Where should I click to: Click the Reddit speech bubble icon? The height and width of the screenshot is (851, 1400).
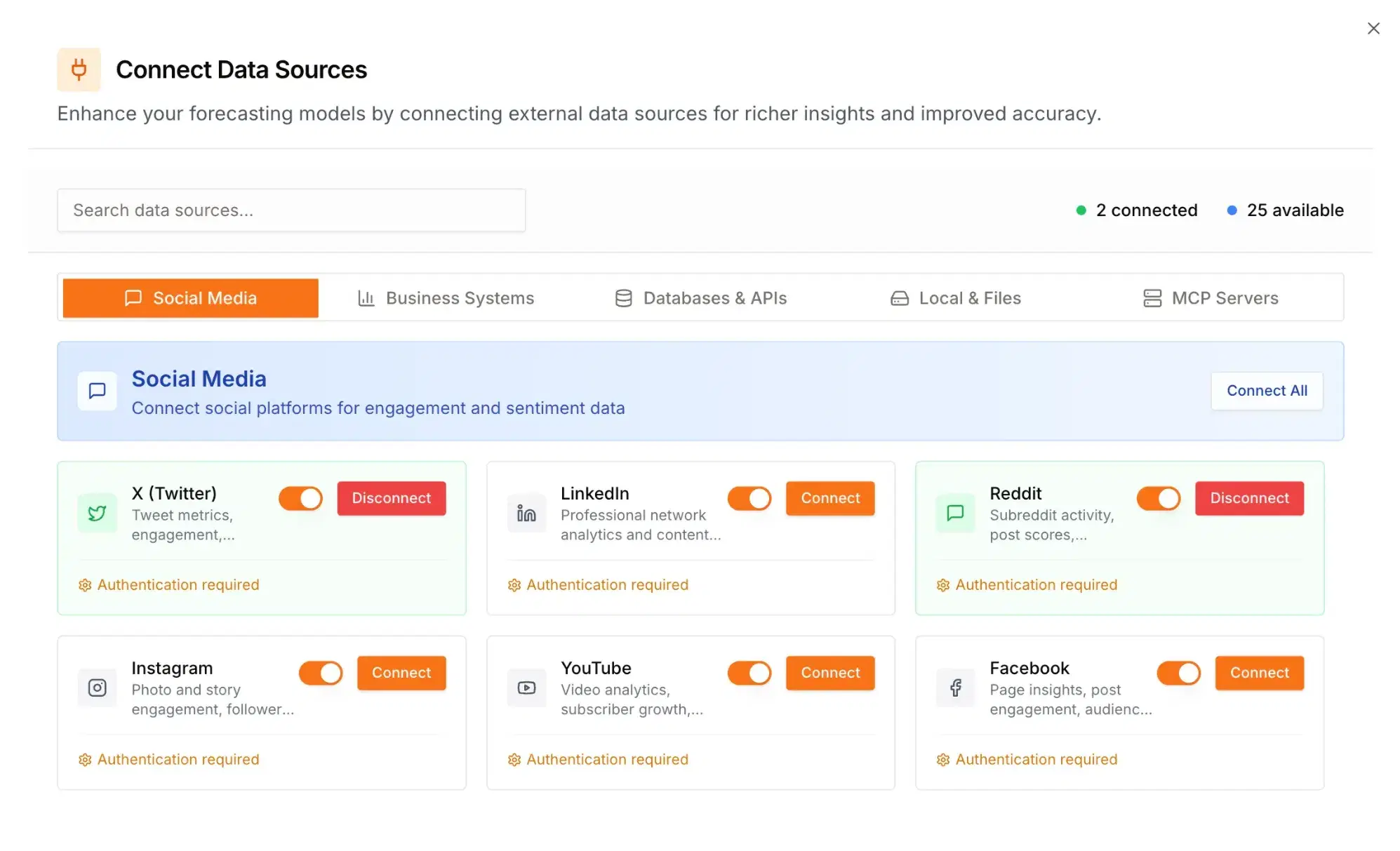(x=955, y=513)
